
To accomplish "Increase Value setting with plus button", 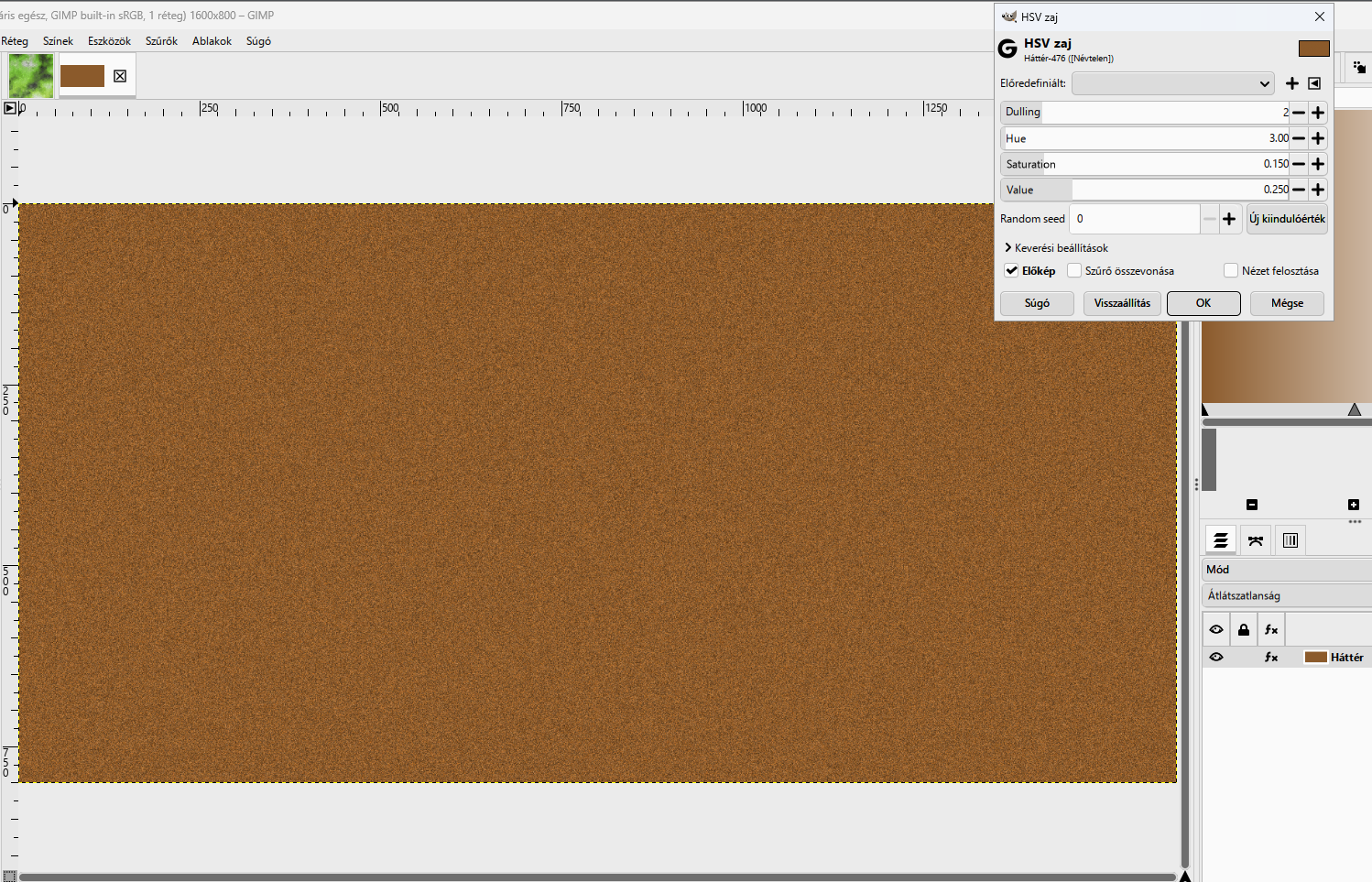I will (1318, 190).
